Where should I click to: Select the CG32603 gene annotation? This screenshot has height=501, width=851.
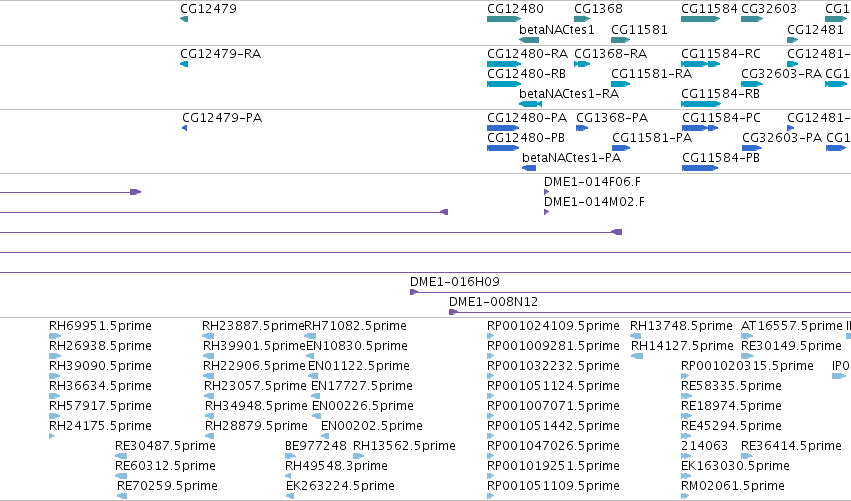pos(752,19)
